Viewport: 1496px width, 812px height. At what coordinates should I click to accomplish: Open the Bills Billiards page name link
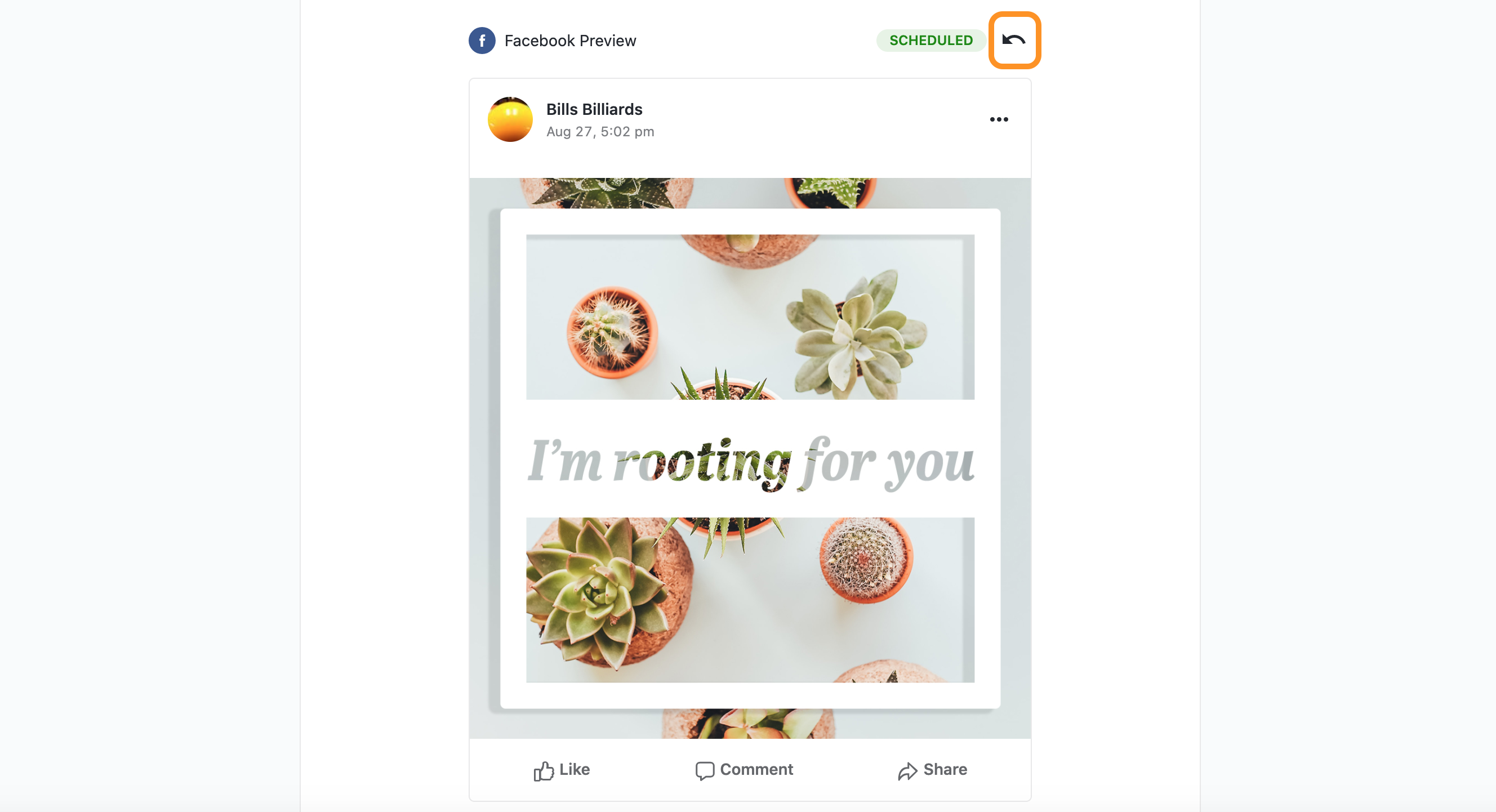click(x=594, y=109)
